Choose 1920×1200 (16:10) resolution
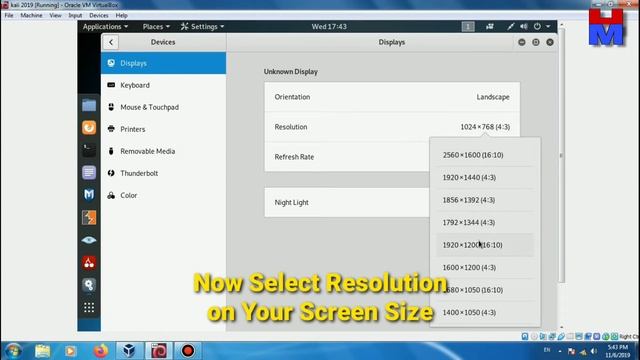640x360 pixels. [485, 245]
